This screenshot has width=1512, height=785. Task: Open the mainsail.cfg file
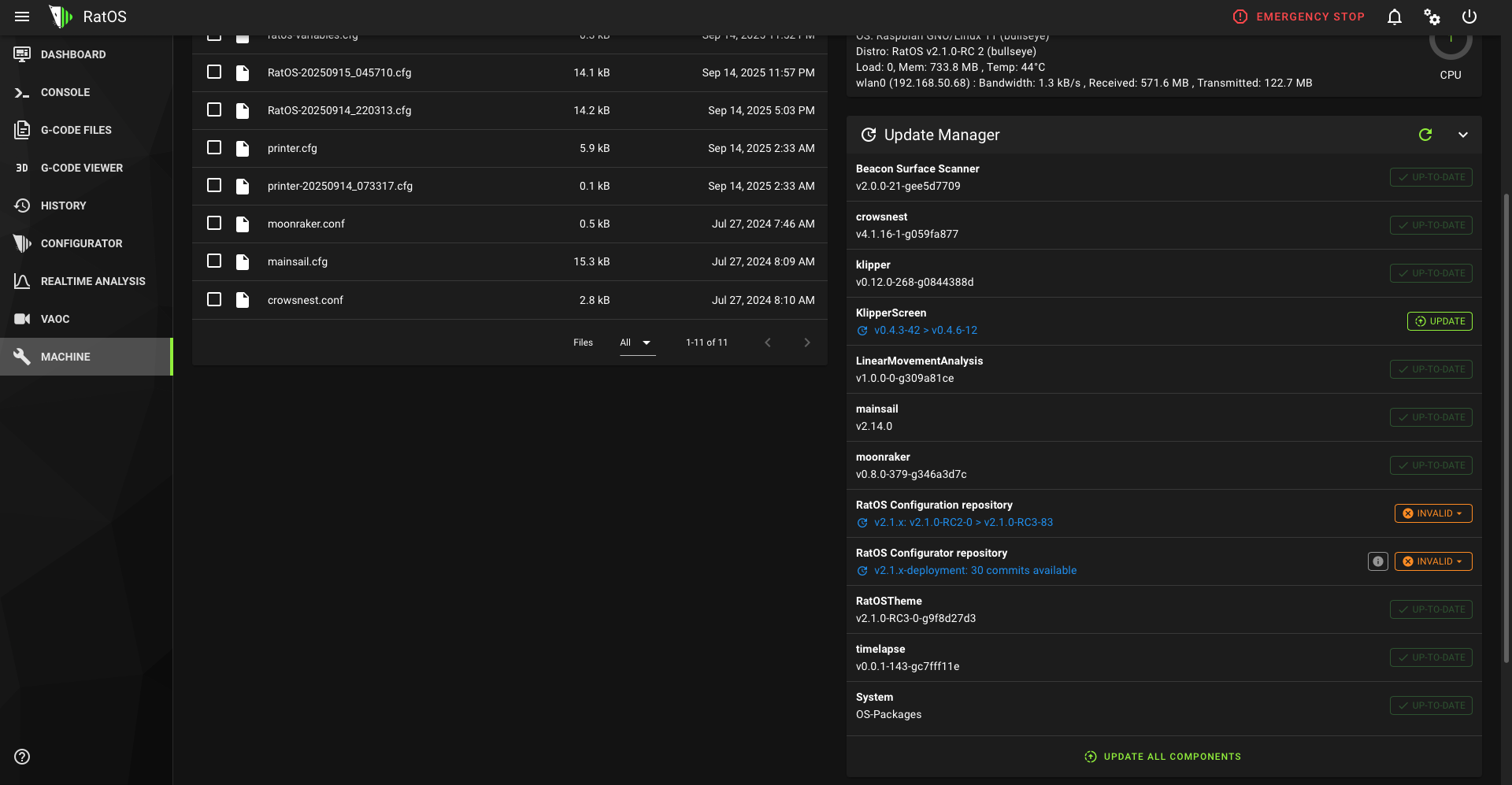tap(298, 261)
